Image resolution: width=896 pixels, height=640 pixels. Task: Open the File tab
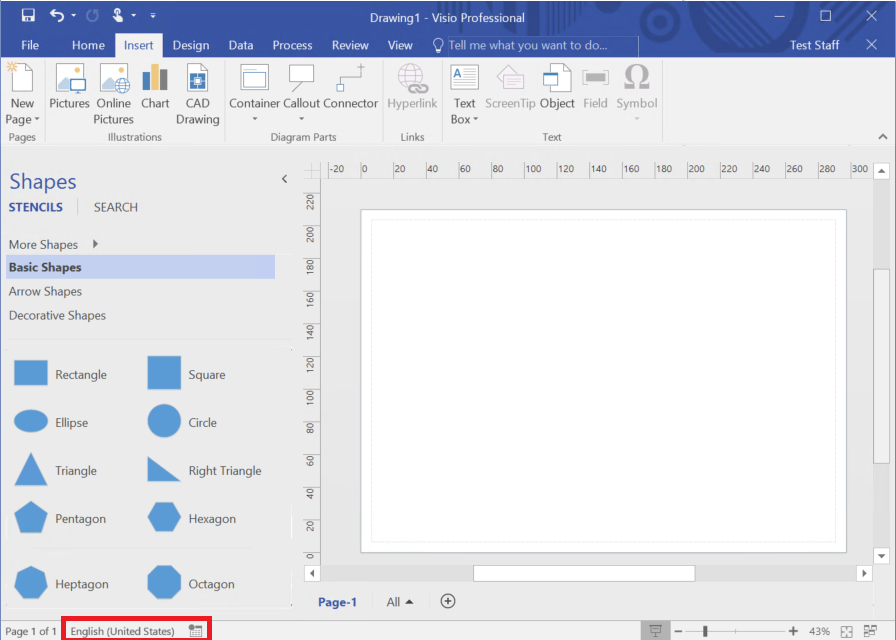(x=30, y=45)
